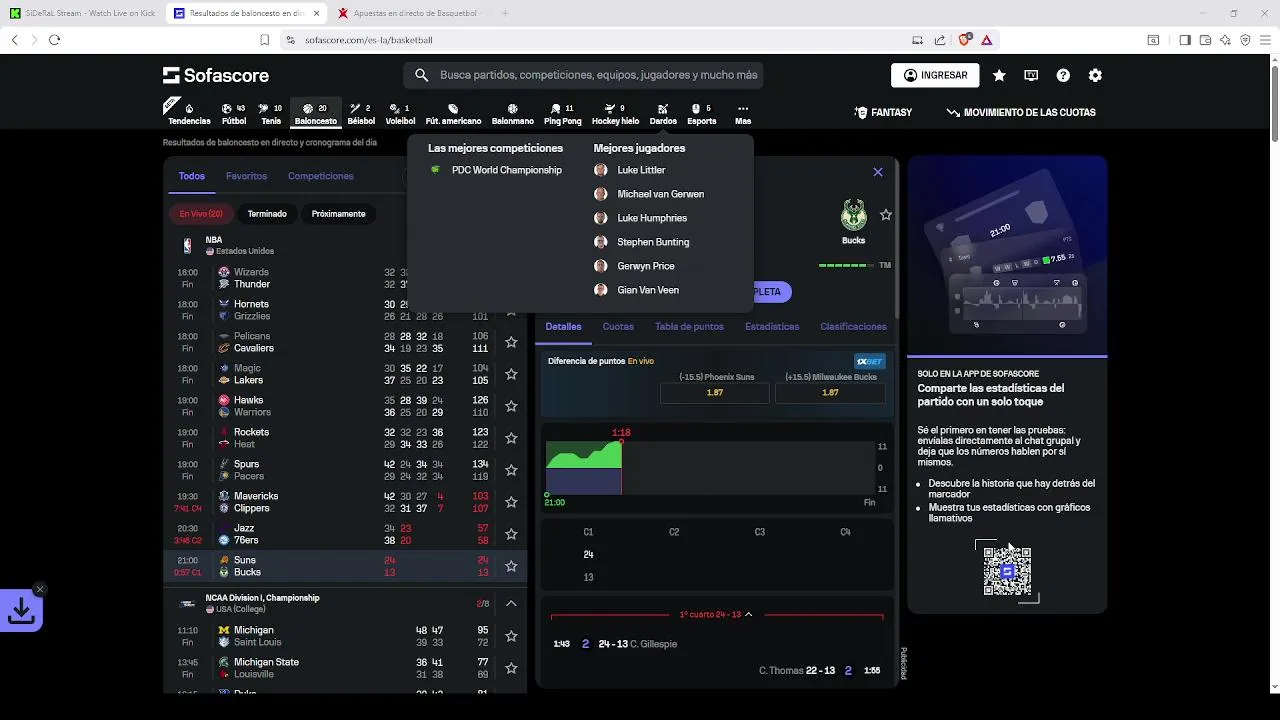1280x720 pixels.
Task: Filter by En Vivo (20)
Action: (201, 214)
